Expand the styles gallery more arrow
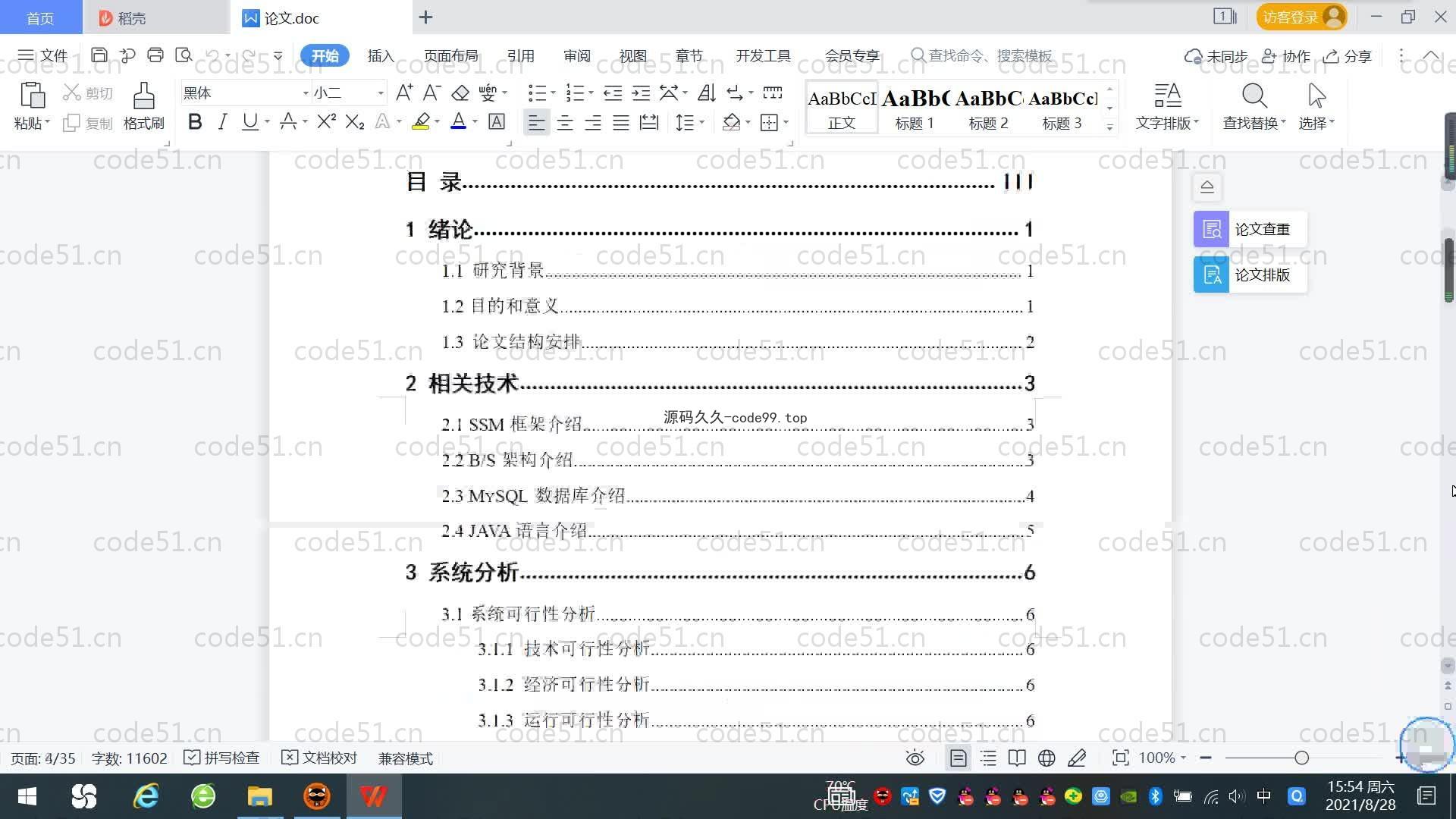 click(x=1109, y=127)
